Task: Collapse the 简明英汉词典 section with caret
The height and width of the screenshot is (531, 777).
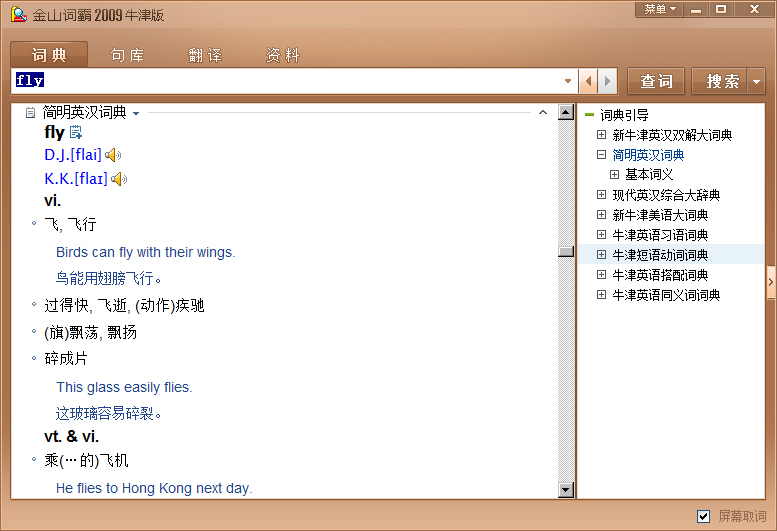Action: click(x=543, y=113)
